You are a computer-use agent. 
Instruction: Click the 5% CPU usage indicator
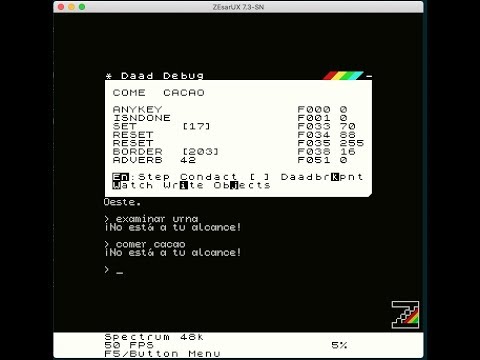point(339,345)
